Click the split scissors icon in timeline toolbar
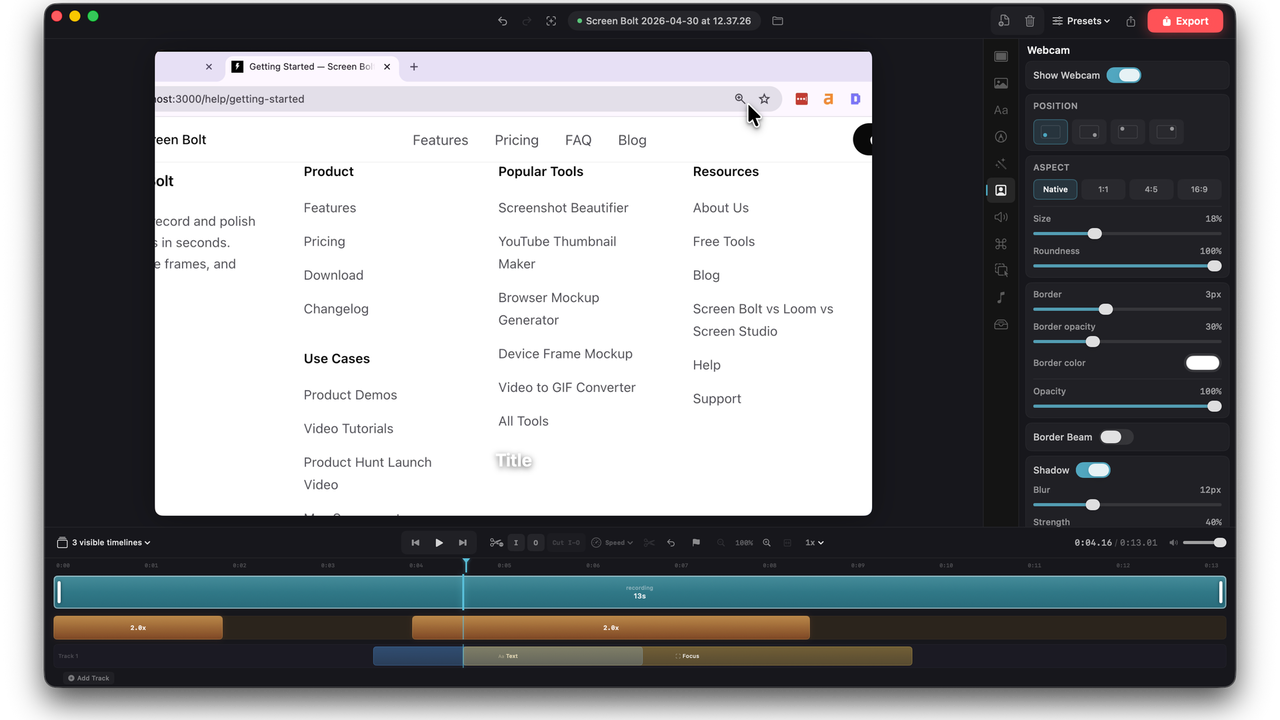The width and height of the screenshot is (1280, 720). 496,543
